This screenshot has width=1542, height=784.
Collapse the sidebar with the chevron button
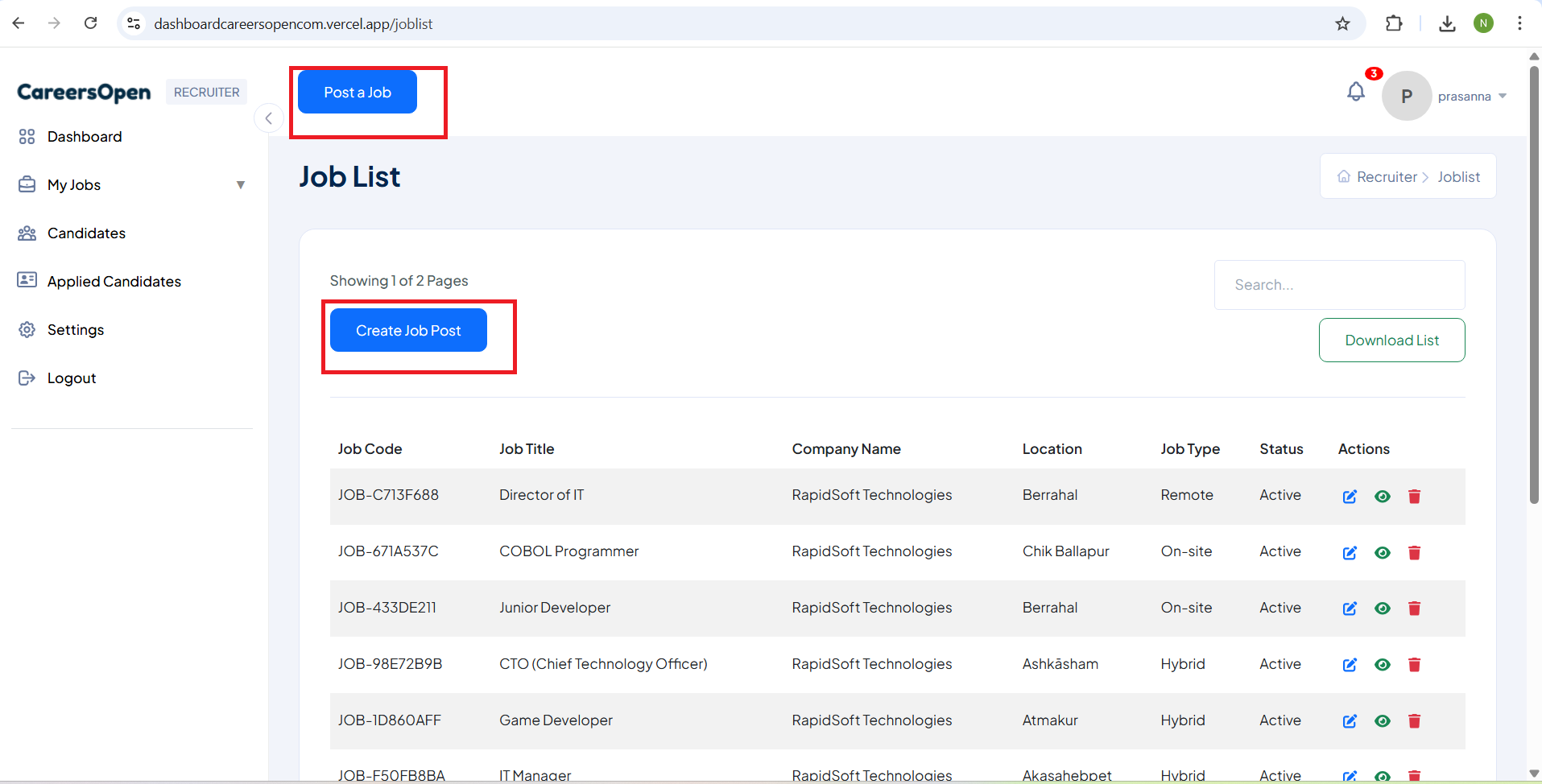click(269, 118)
